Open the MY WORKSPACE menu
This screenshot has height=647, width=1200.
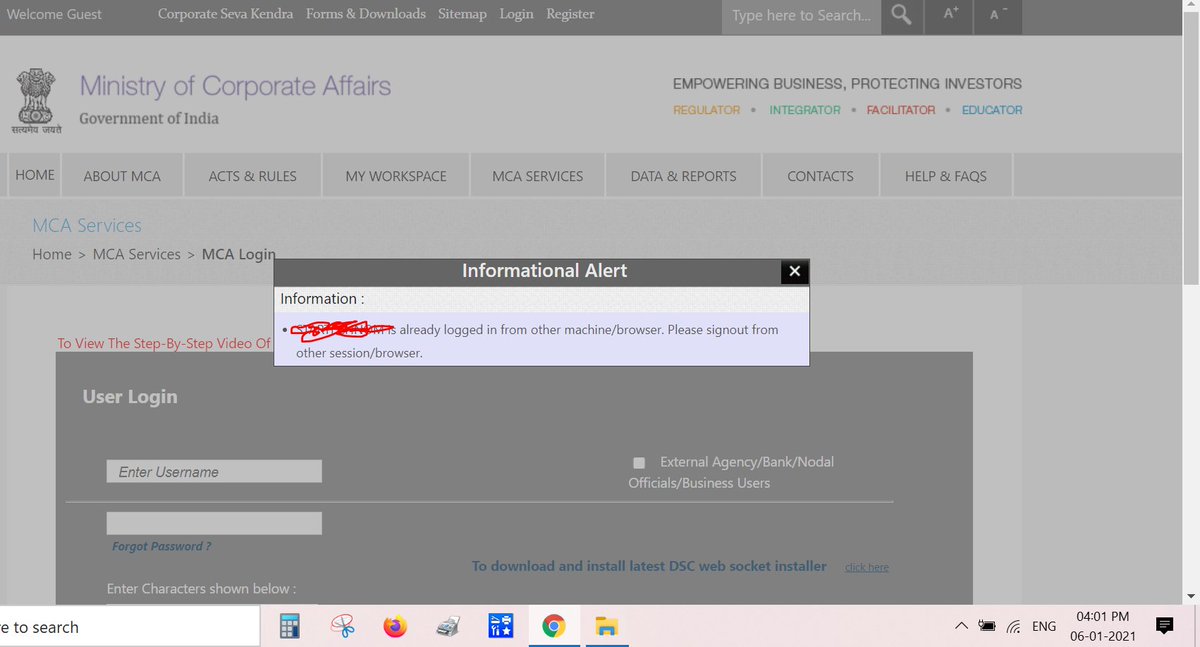pos(396,176)
